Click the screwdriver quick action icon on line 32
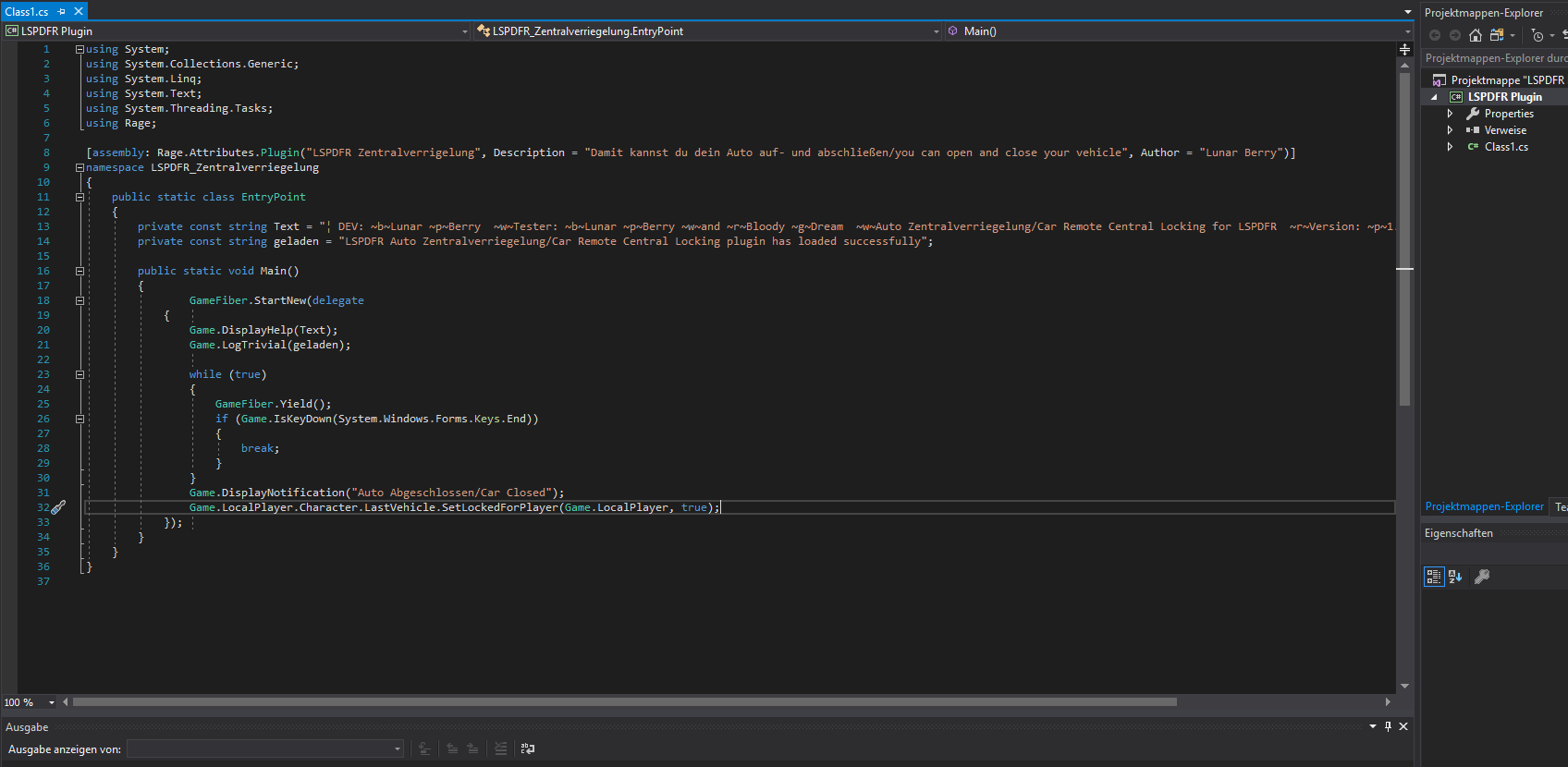Image resolution: width=1568 pixels, height=767 pixels. coord(58,507)
